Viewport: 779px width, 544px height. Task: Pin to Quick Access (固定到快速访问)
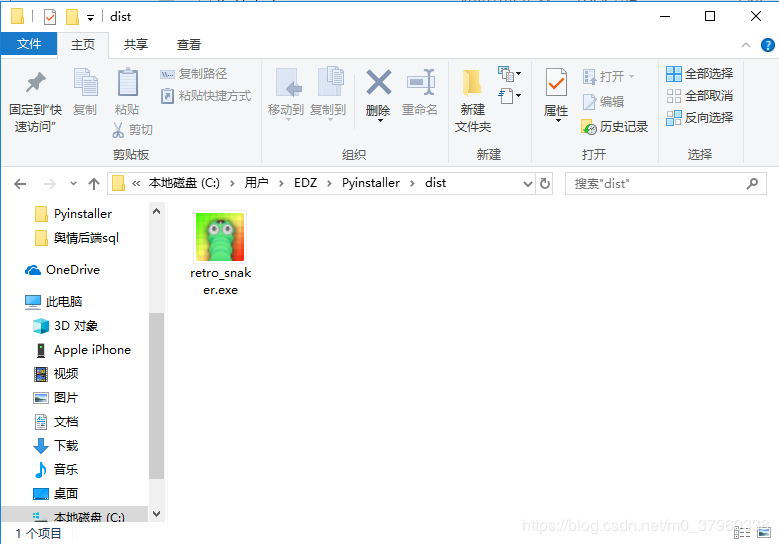pyautogui.click(x=35, y=103)
